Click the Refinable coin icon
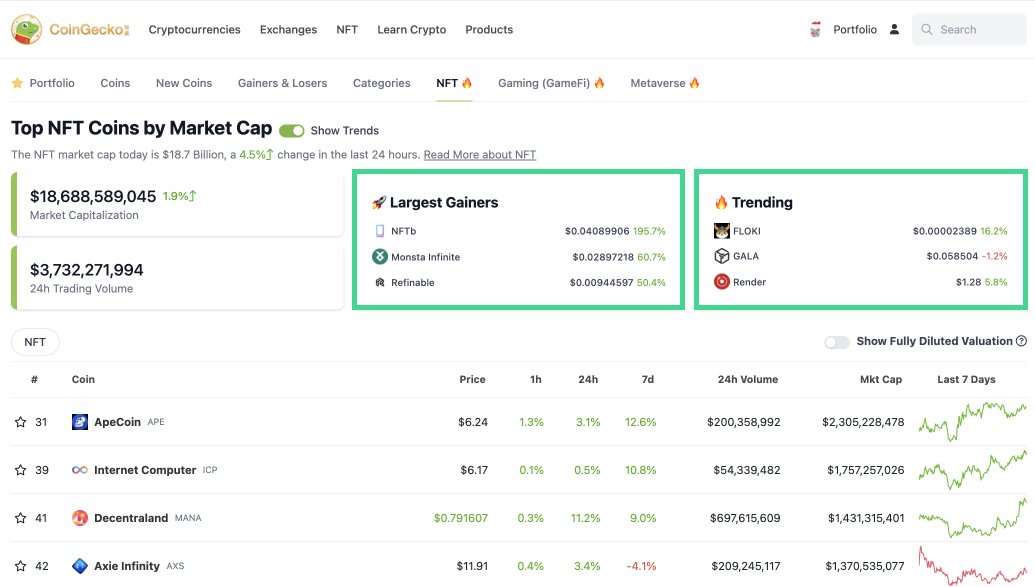Screen dimensions: 1035x587 (x=380, y=283)
